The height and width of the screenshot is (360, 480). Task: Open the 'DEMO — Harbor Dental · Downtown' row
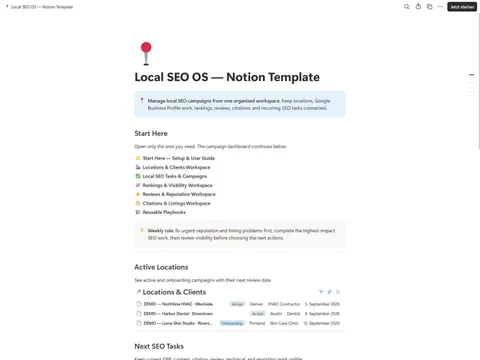[238, 314]
